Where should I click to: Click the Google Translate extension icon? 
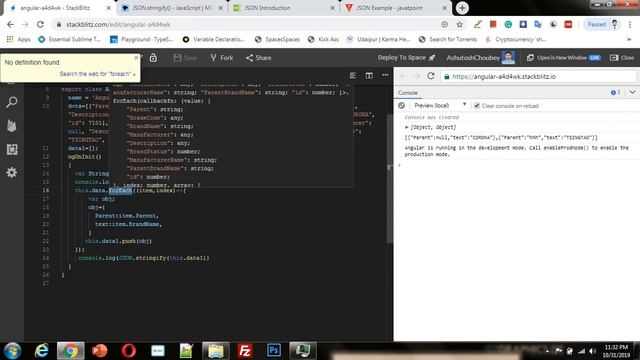pyautogui.click(x=538, y=24)
